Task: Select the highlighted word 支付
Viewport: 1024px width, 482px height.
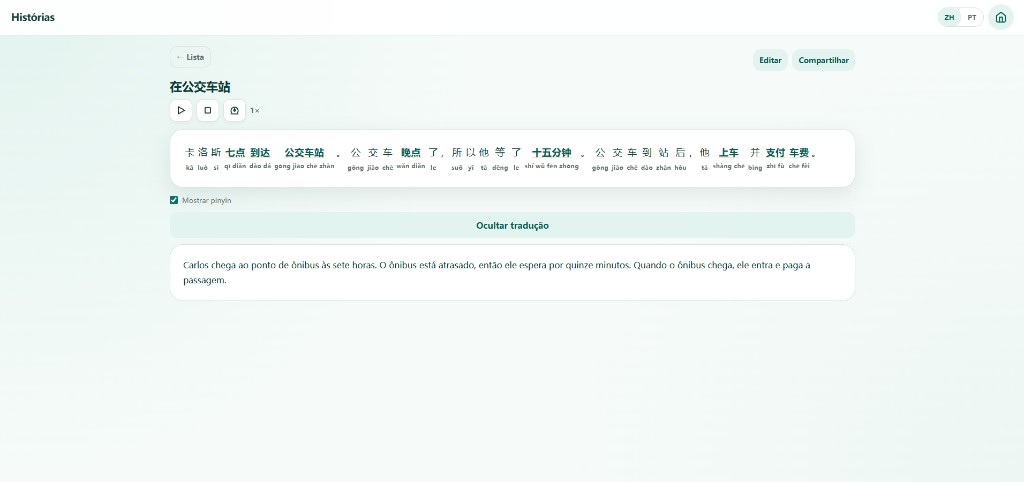Action: (775, 153)
